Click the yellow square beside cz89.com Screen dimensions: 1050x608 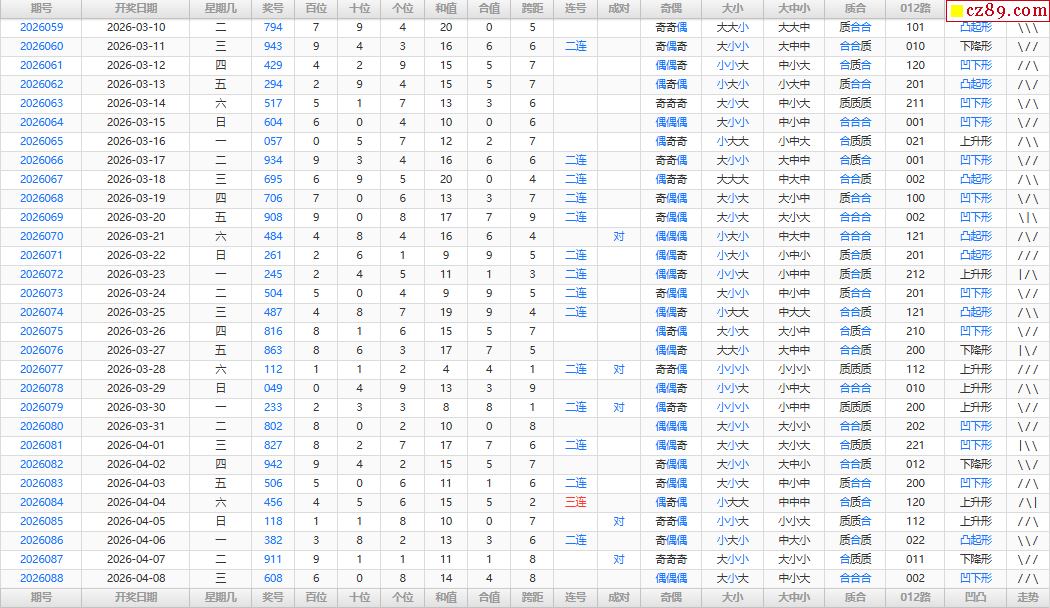[957, 11]
